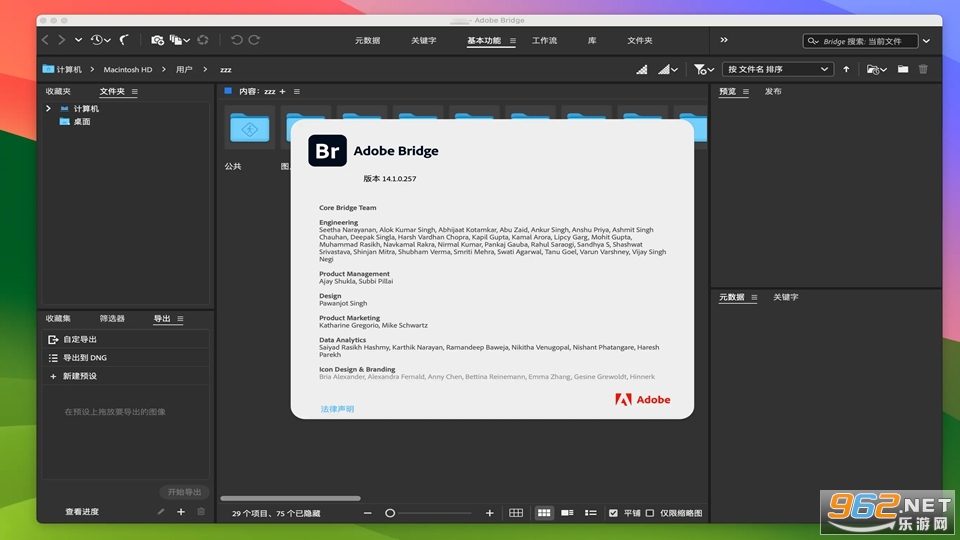Switch to the 工作流 workspace
The height and width of the screenshot is (540, 960).
point(544,40)
